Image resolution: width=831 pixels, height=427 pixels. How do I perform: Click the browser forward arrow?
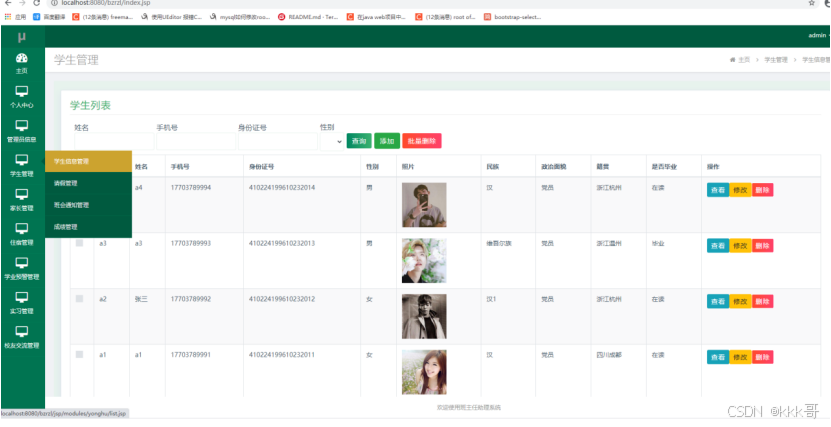coord(22,3)
